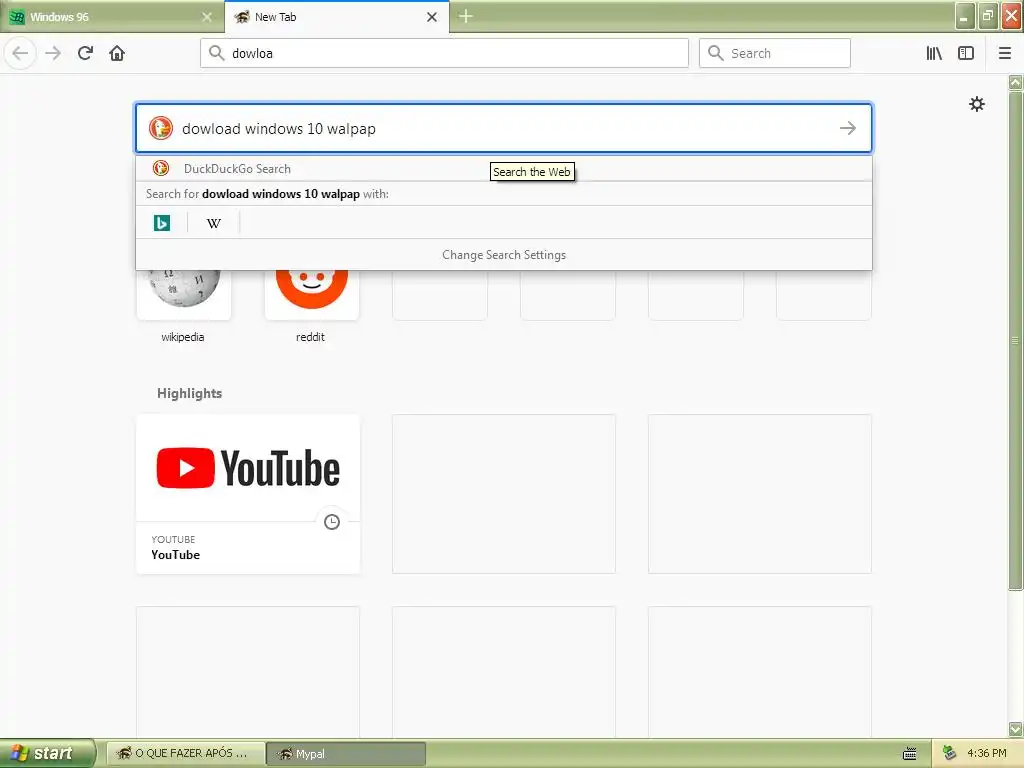Submit search with the arrow button

pos(848,128)
